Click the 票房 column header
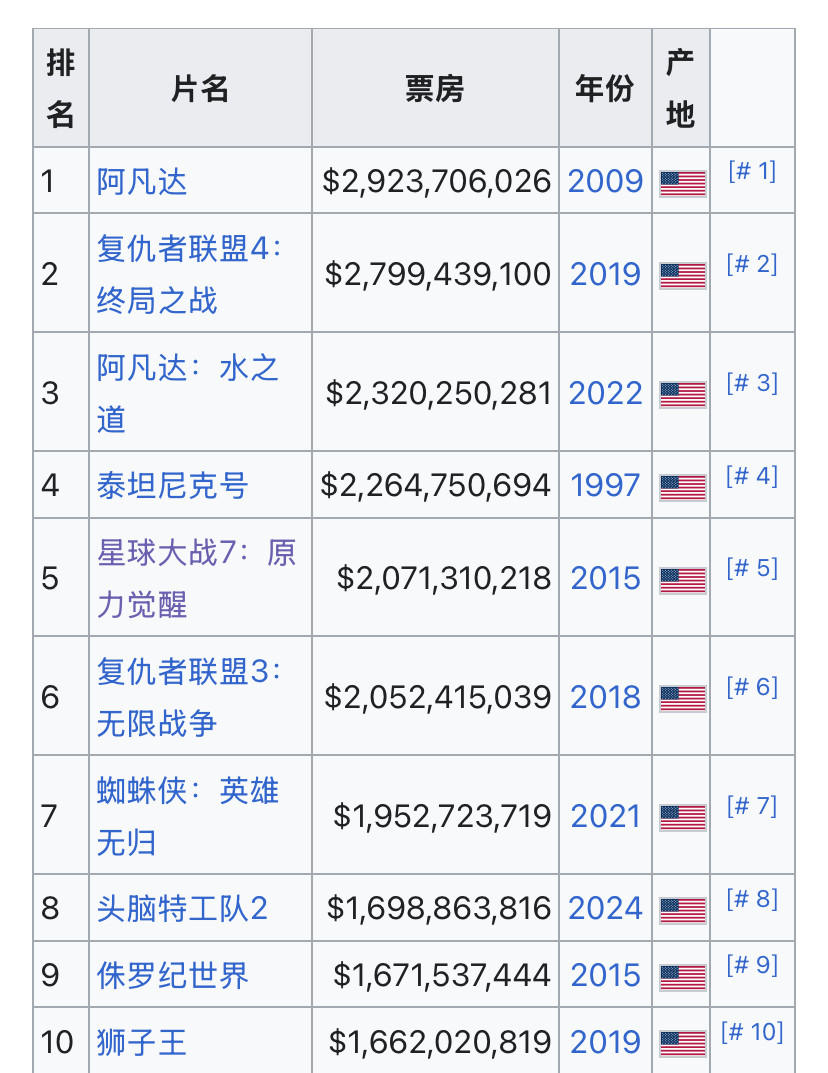Image resolution: width=828 pixels, height=1073 pixels. point(435,88)
